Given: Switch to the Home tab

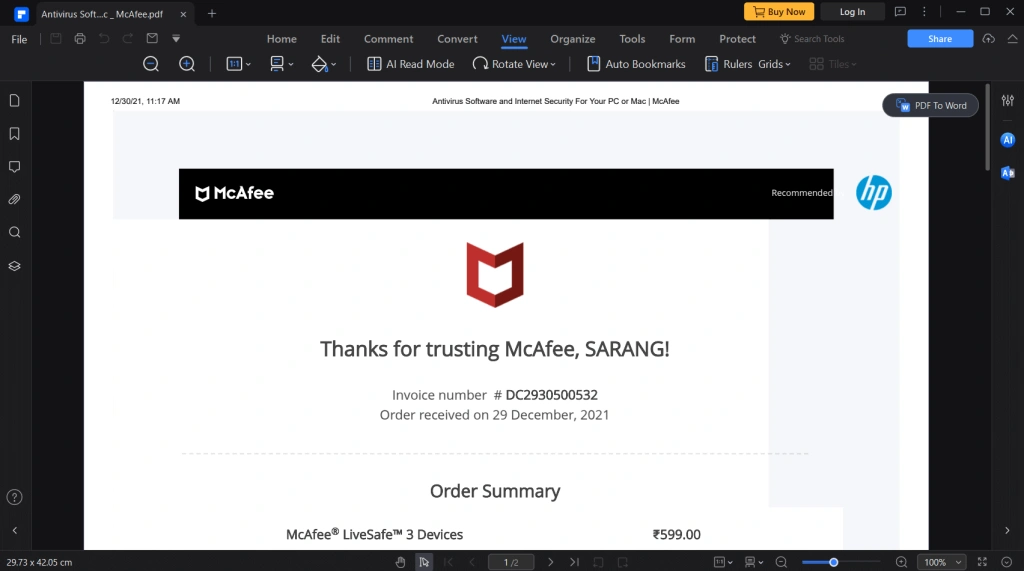Looking at the screenshot, I should click(281, 39).
